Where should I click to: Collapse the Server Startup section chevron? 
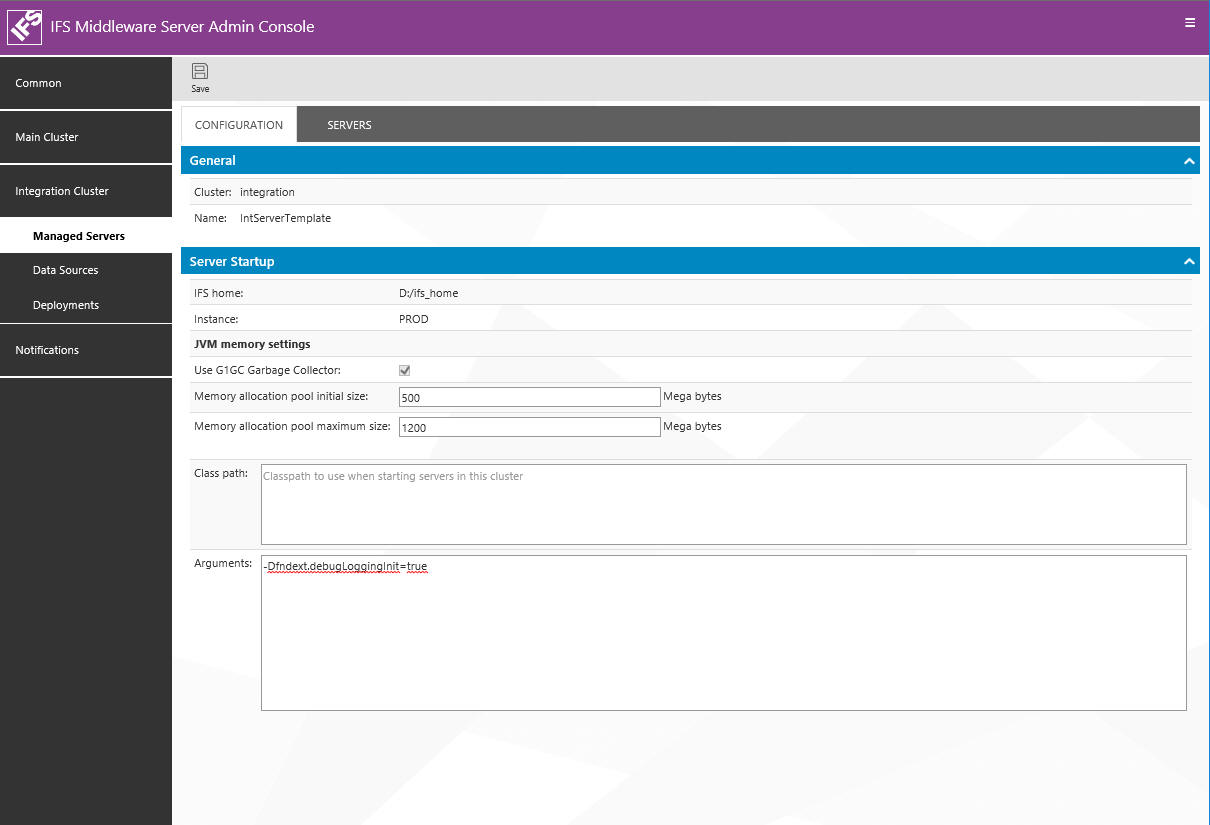[x=1189, y=262]
